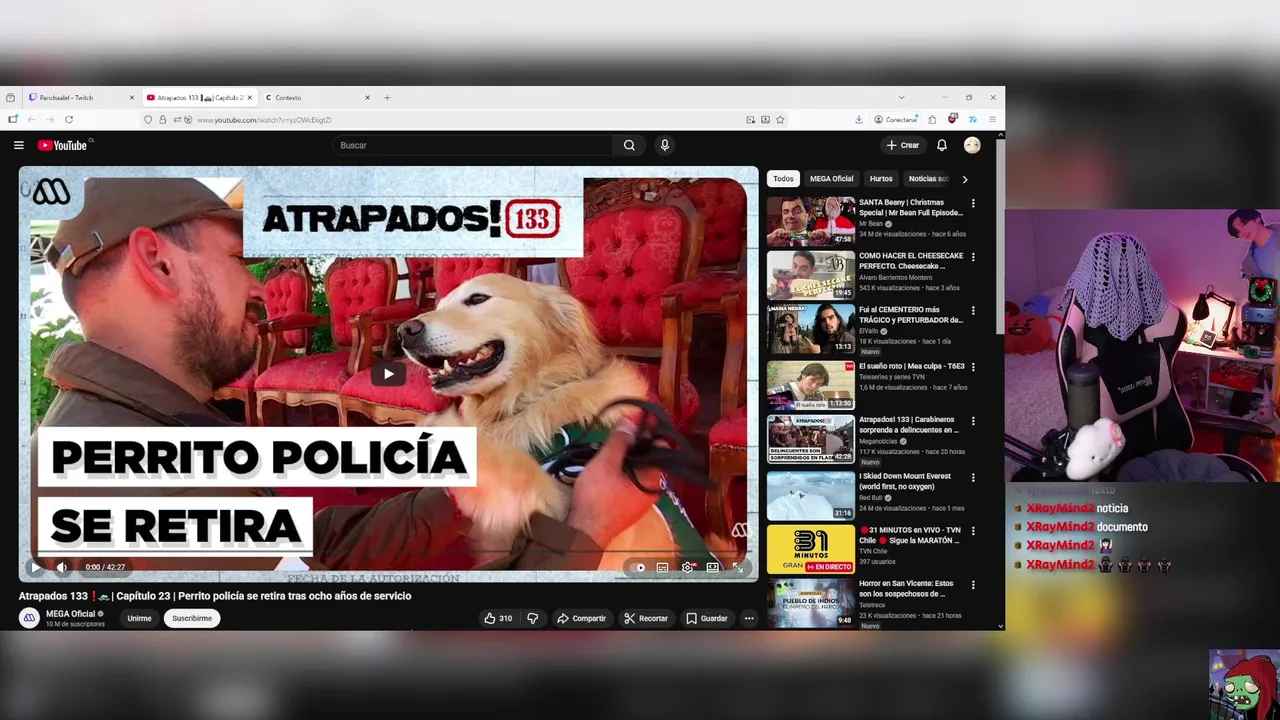Open the browser application hamburger menu
The width and height of the screenshot is (1280, 720).
coord(992,120)
